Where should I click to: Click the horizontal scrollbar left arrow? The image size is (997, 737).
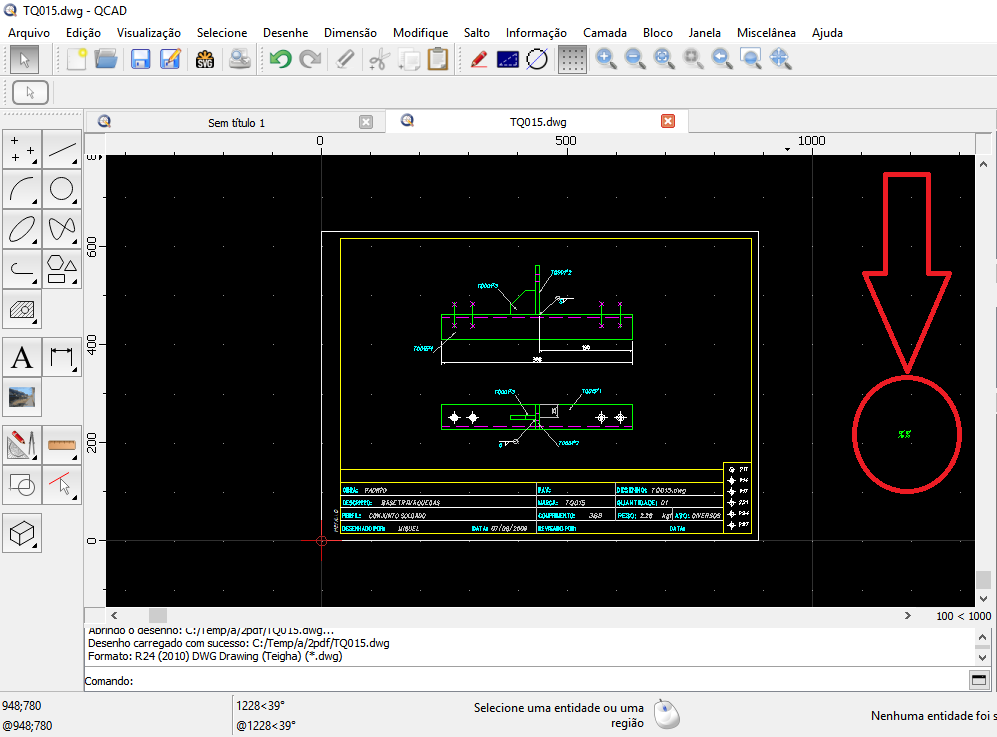[114, 616]
